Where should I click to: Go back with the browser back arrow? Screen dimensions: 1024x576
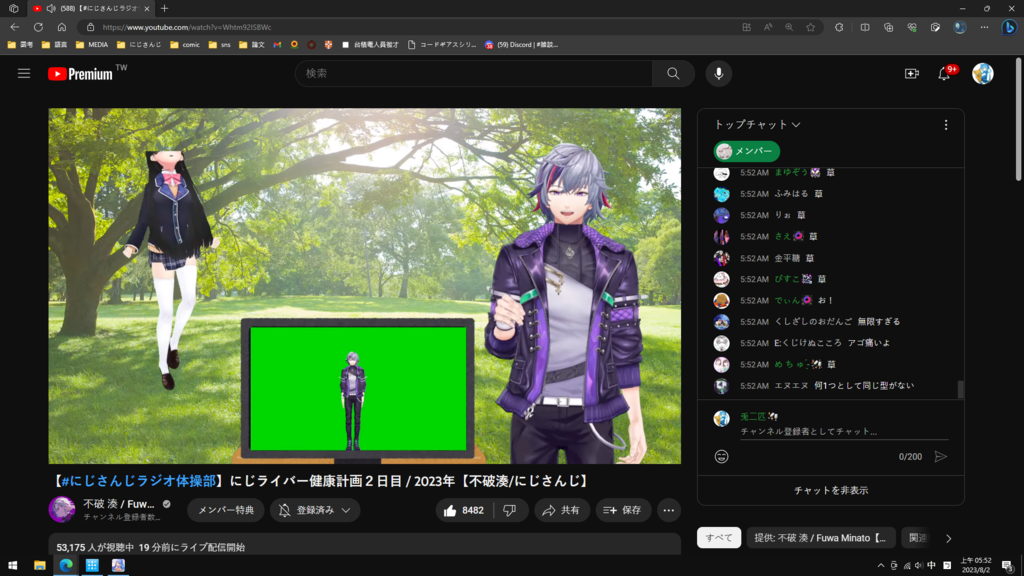pyautogui.click(x=15, y=27)
